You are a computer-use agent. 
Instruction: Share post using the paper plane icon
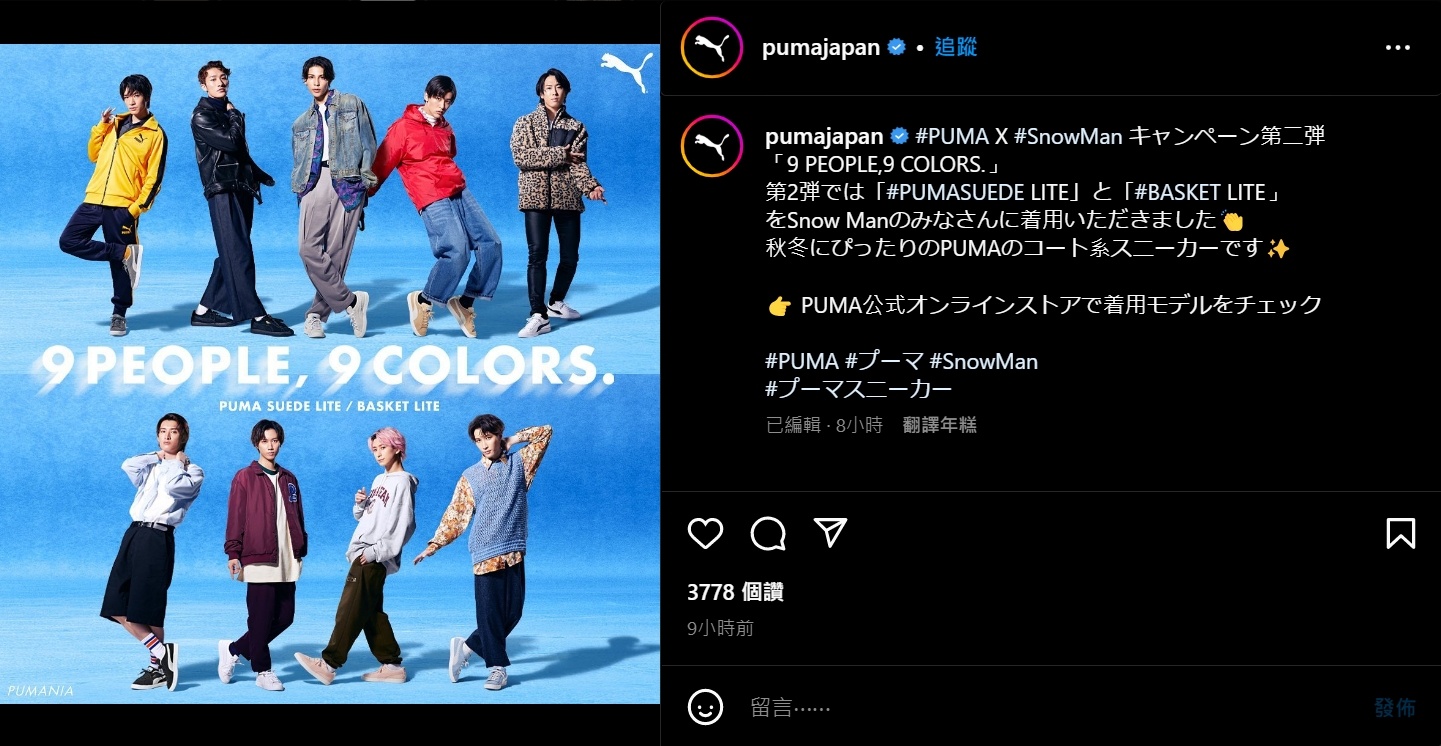(x=830, y=533)
